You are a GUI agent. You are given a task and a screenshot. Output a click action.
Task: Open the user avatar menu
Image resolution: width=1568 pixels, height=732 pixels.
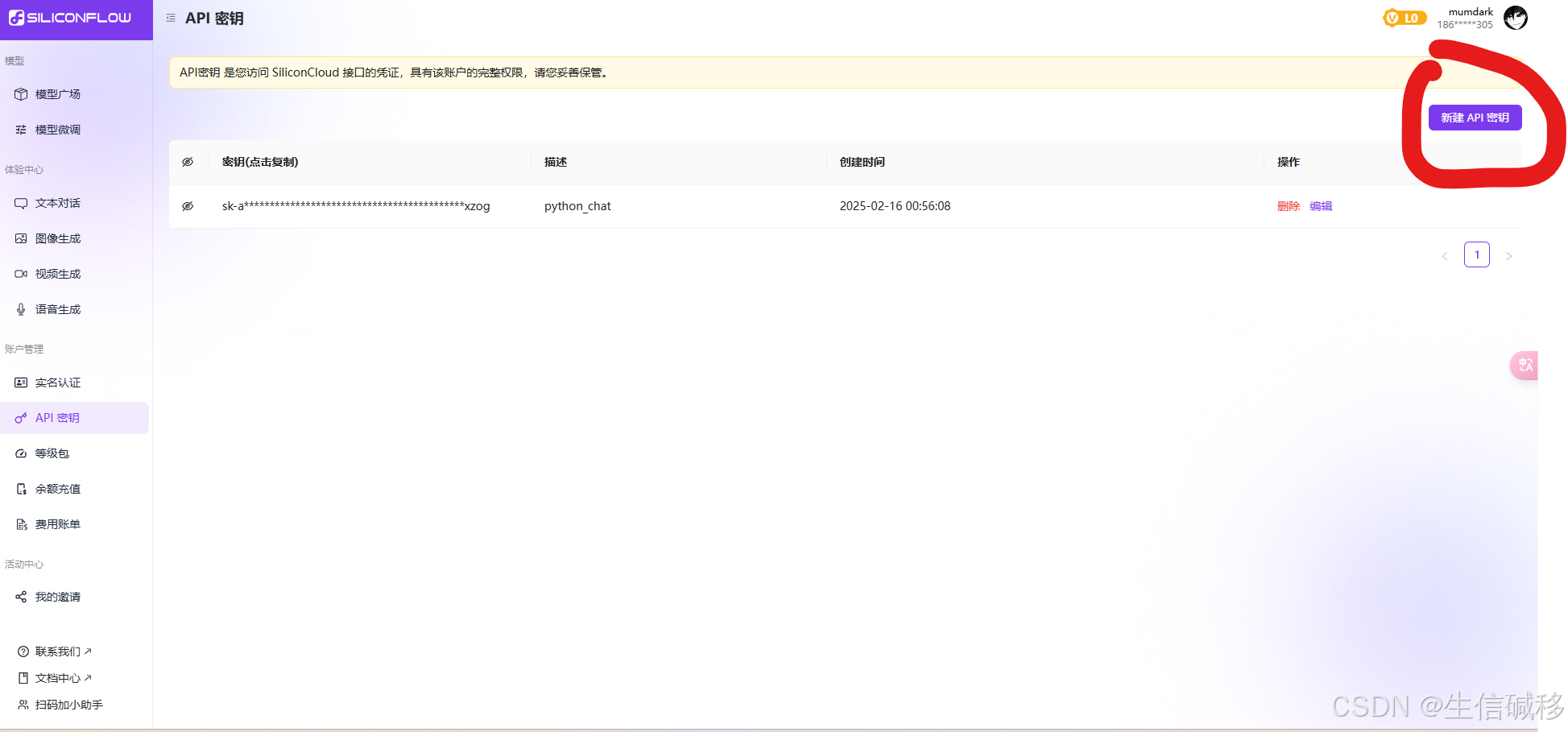[1516, 18]
